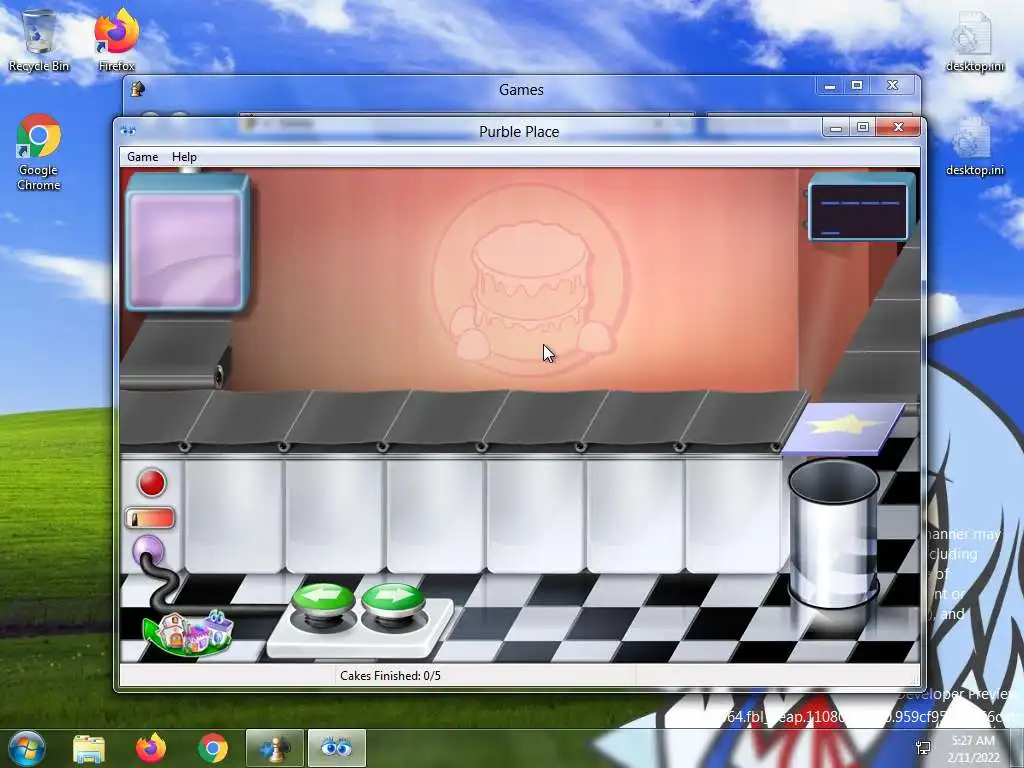Open the Help menu in Purble Place
This screenshot has width=1024, height=768.
[x=184, y=157]
